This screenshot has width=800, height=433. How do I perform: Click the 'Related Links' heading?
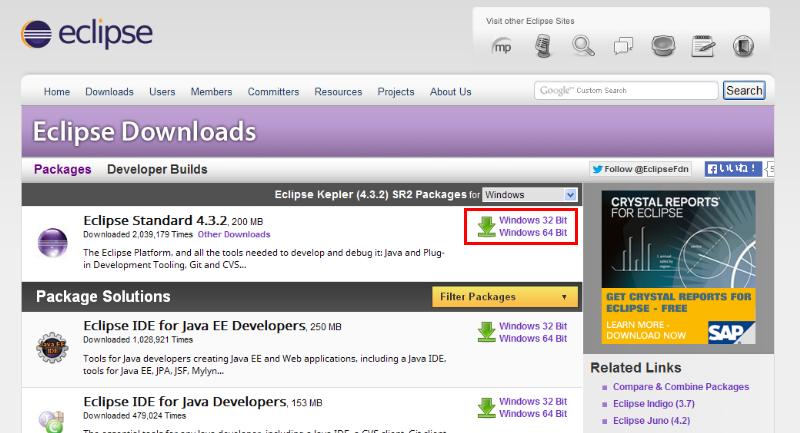pos(636,368)
